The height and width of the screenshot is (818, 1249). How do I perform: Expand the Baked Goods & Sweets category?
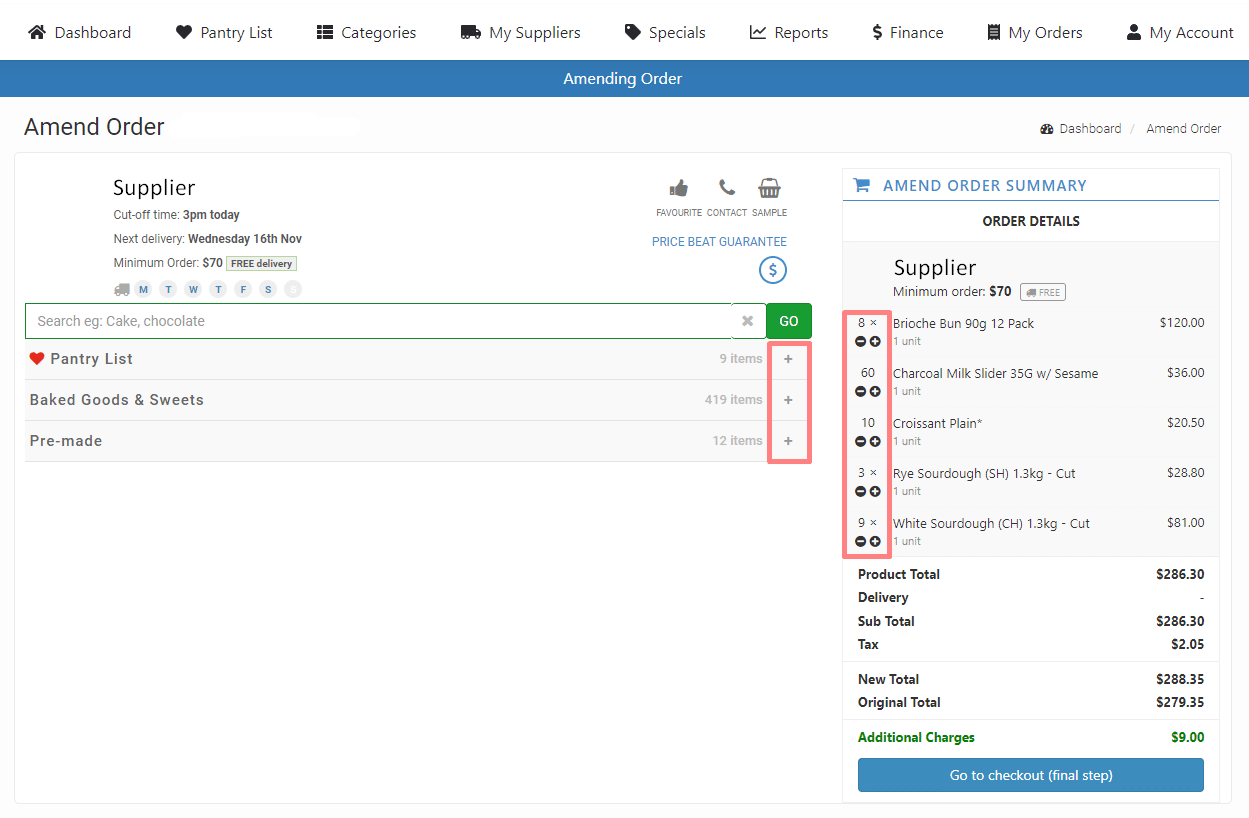(x=789, y=399)
